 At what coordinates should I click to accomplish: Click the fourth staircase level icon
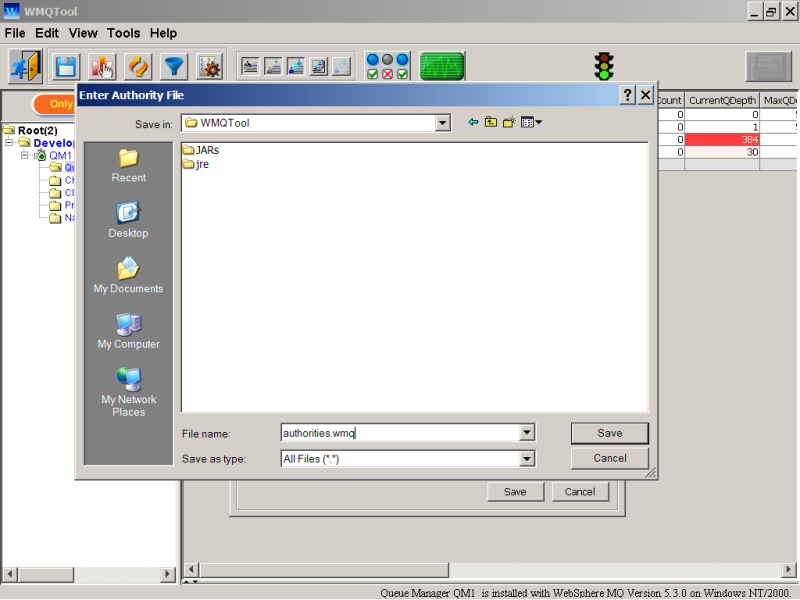[x=319, y=66]
